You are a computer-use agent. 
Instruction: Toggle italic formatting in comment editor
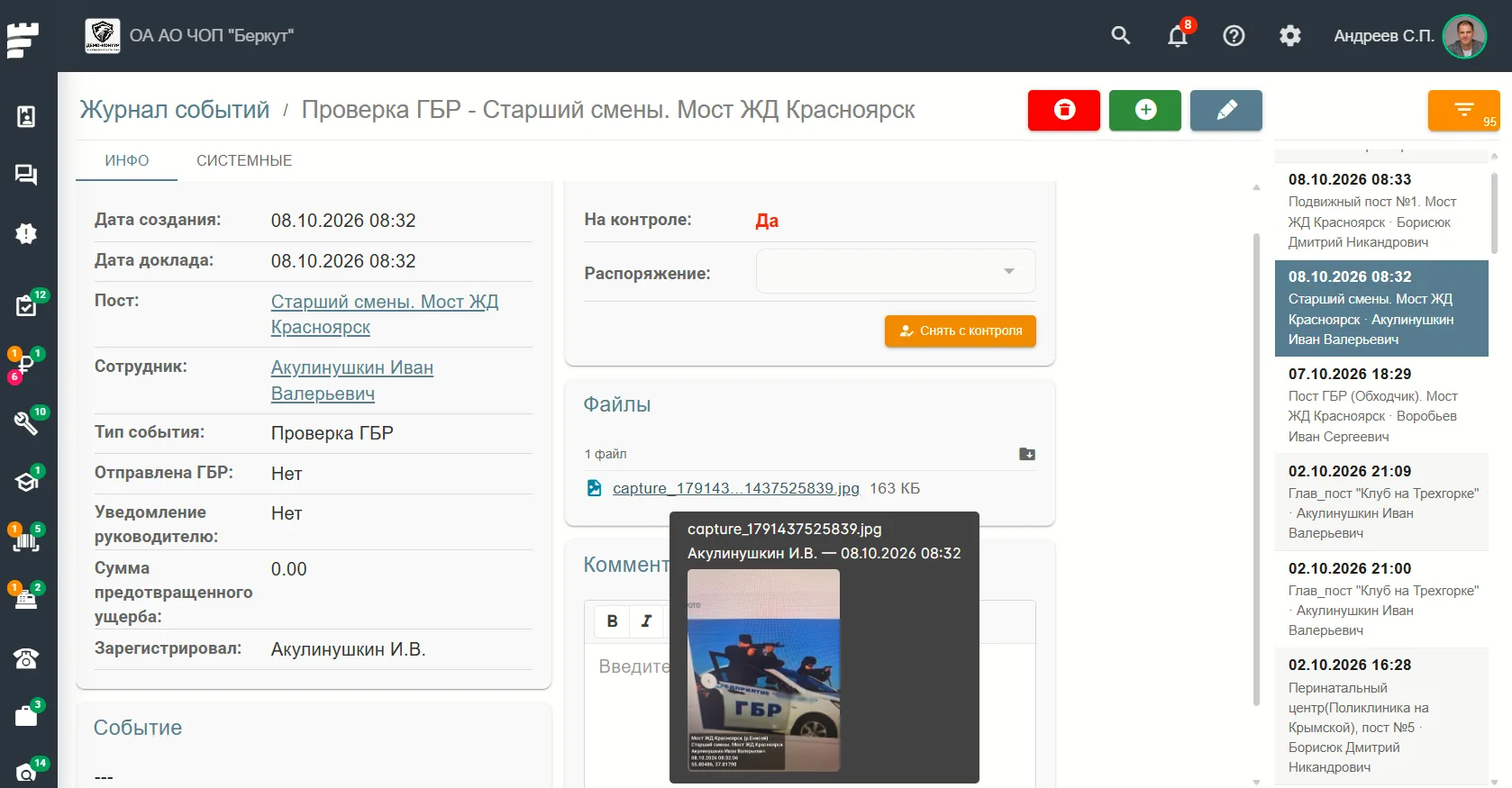click(646, 620)
